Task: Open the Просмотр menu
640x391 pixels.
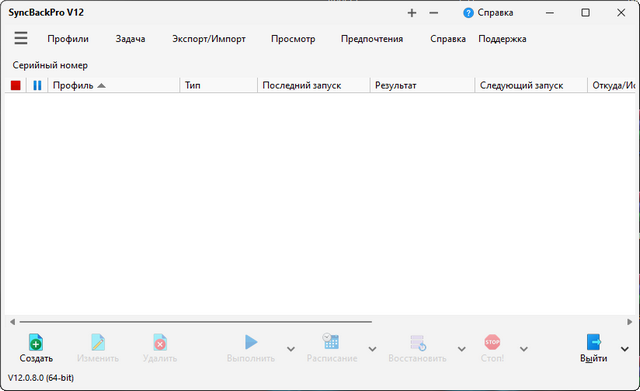Action: coord(293,39)
